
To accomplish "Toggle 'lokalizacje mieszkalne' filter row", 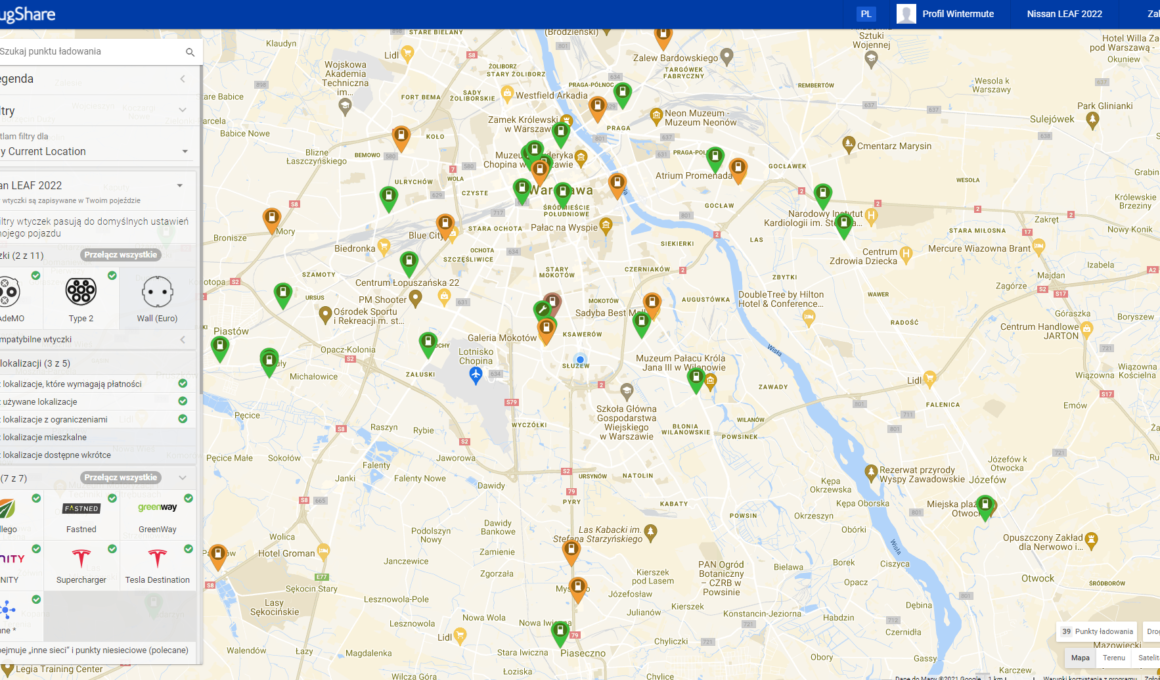I will [90, 437].
